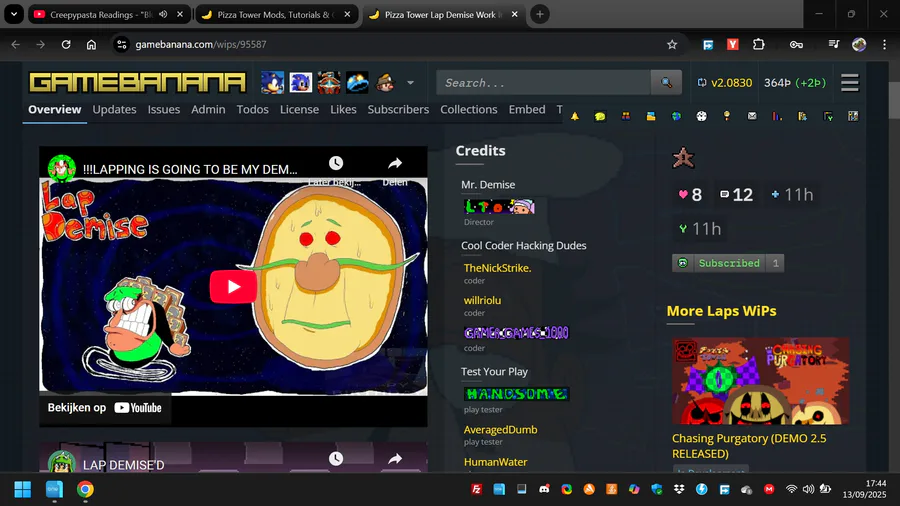The image size is (900, 506).
Task: Open the envelope messages icon
Action: coord(752,116)
